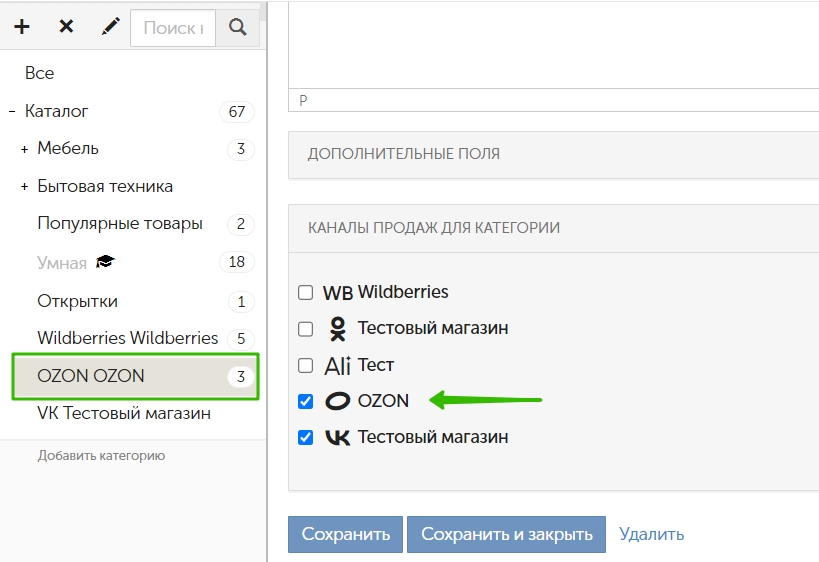Select the Умная category
This screenshot has width=819, height=562.
(x=62, y=263)
